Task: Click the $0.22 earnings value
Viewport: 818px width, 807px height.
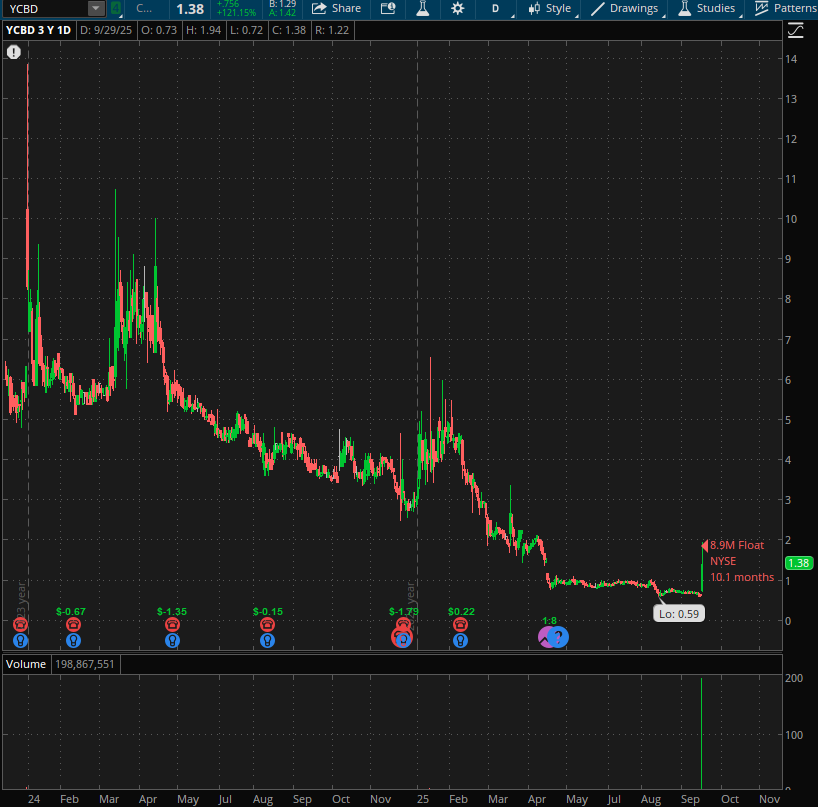Action: (461, 611)
